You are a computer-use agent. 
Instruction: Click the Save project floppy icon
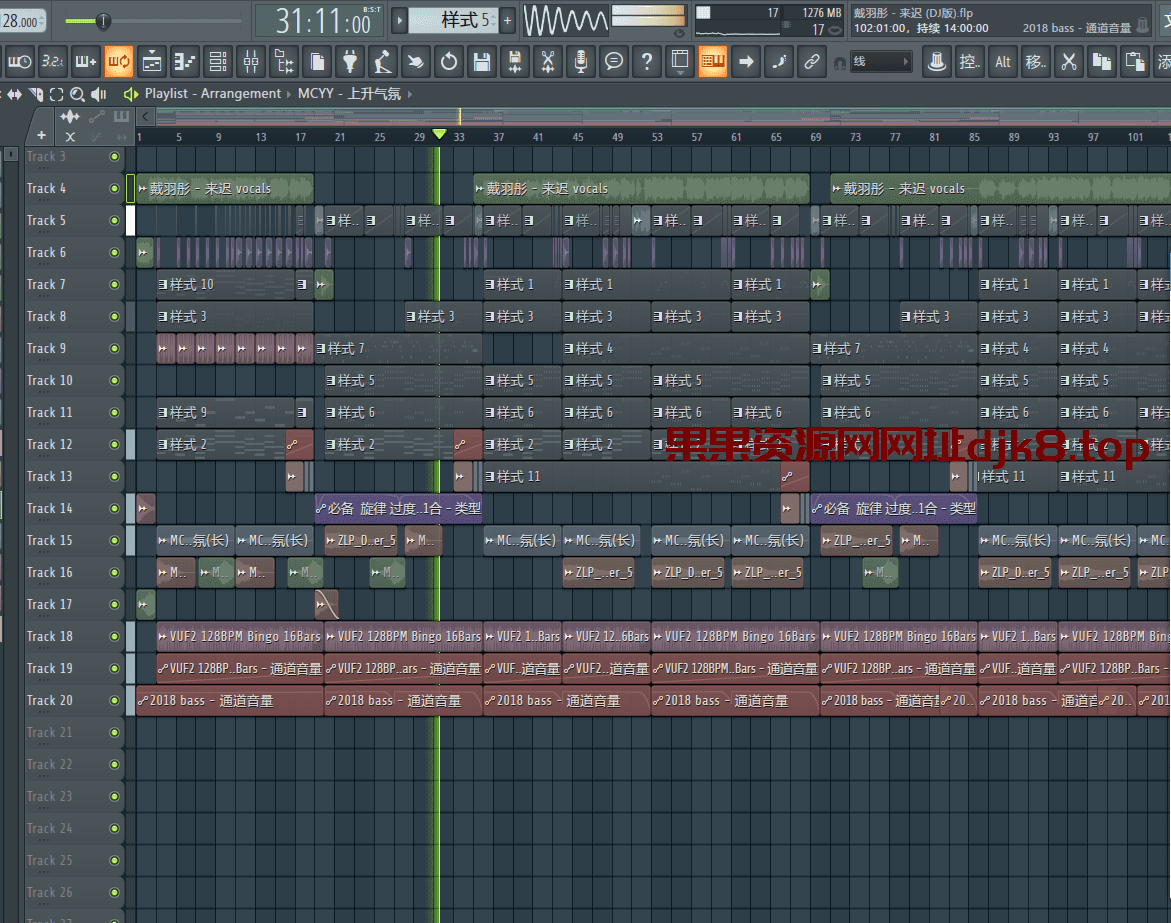(482, 62)
